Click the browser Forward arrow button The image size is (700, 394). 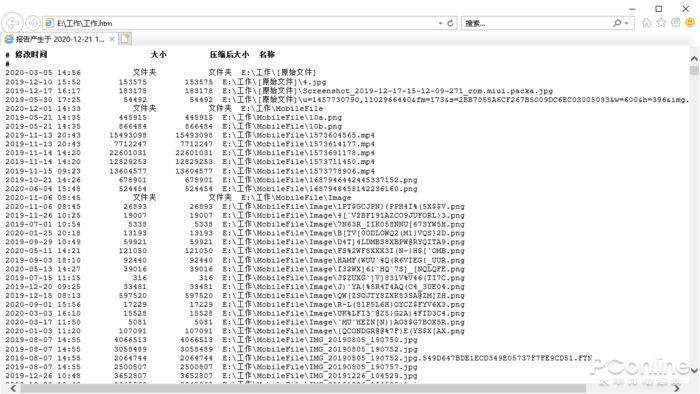(x=33, y=23)
